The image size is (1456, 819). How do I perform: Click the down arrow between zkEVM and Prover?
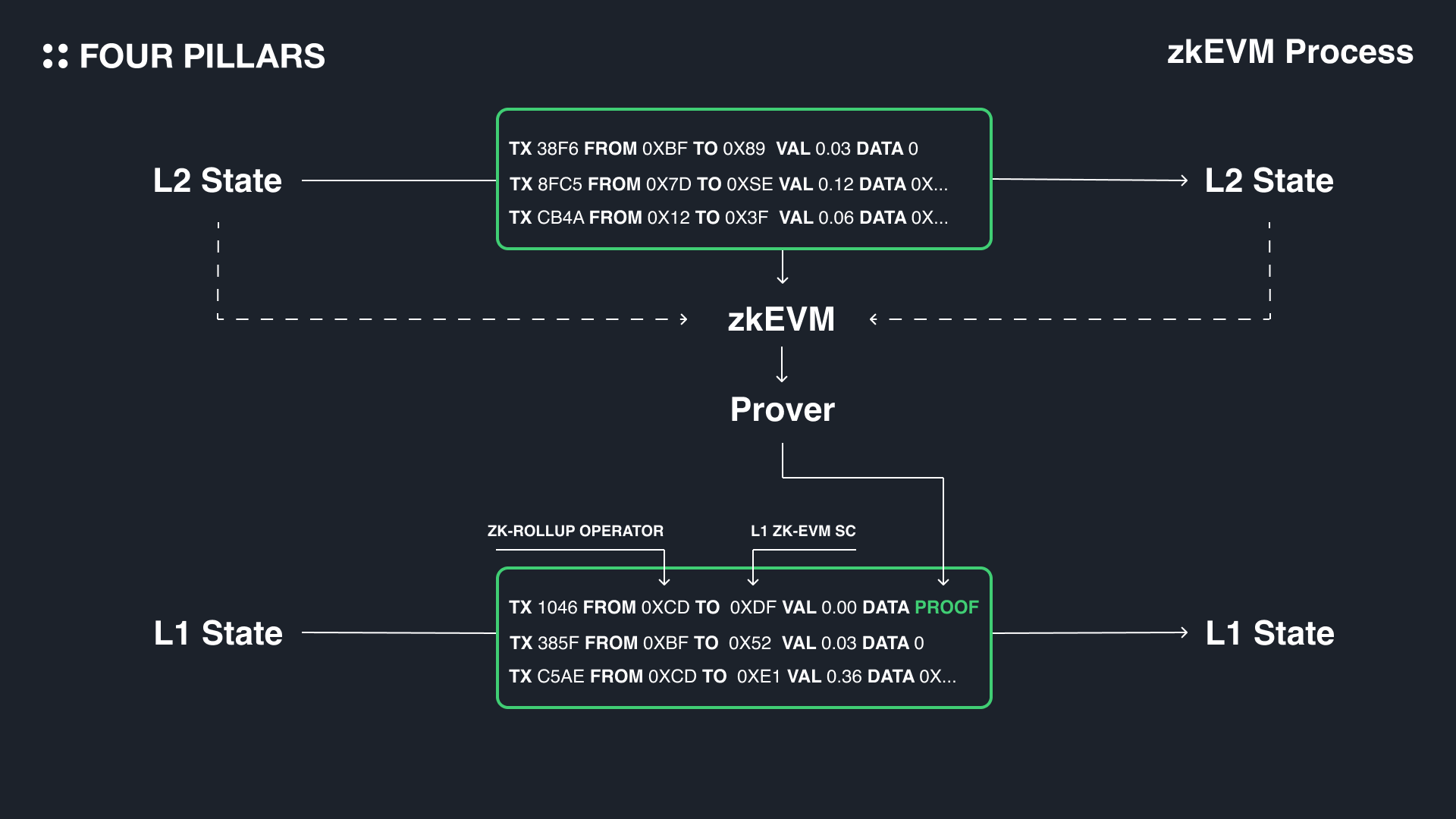[x=782, y=365]
